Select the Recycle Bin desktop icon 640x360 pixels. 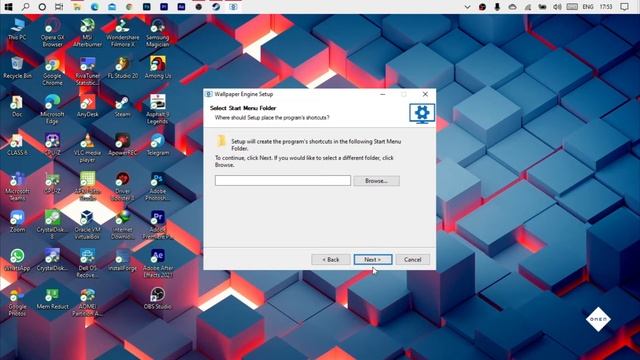click(x=17, y=67)
